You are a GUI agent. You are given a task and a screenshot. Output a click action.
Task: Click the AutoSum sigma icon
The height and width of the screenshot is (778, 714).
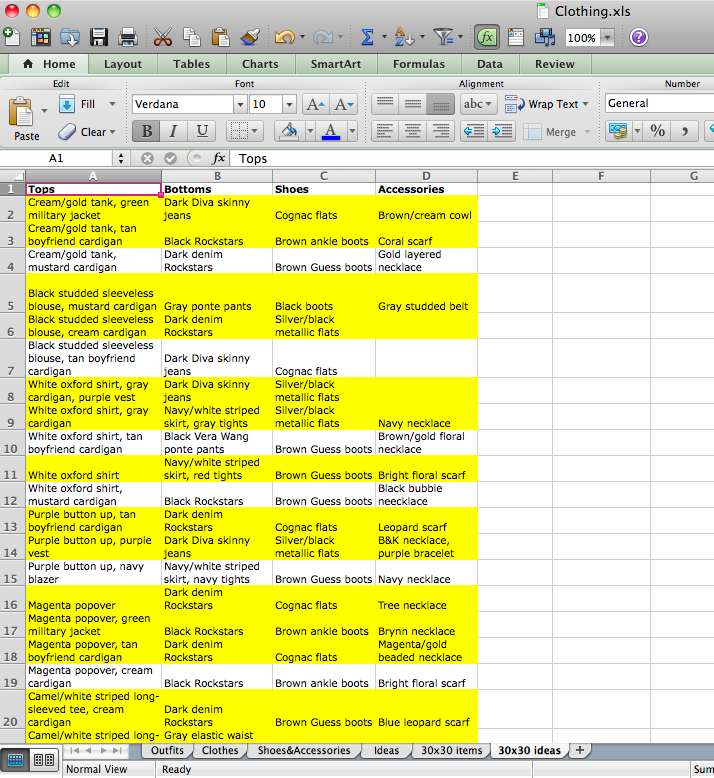click(x=367, y=37)
